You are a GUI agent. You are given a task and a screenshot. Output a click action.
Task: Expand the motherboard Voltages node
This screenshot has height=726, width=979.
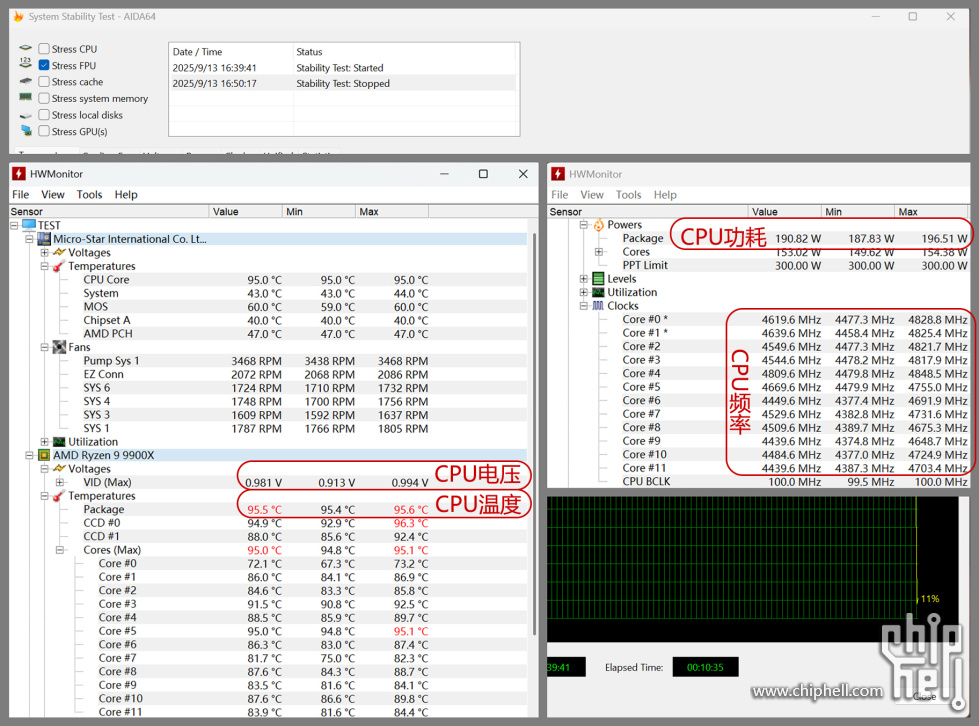(44, 253)
